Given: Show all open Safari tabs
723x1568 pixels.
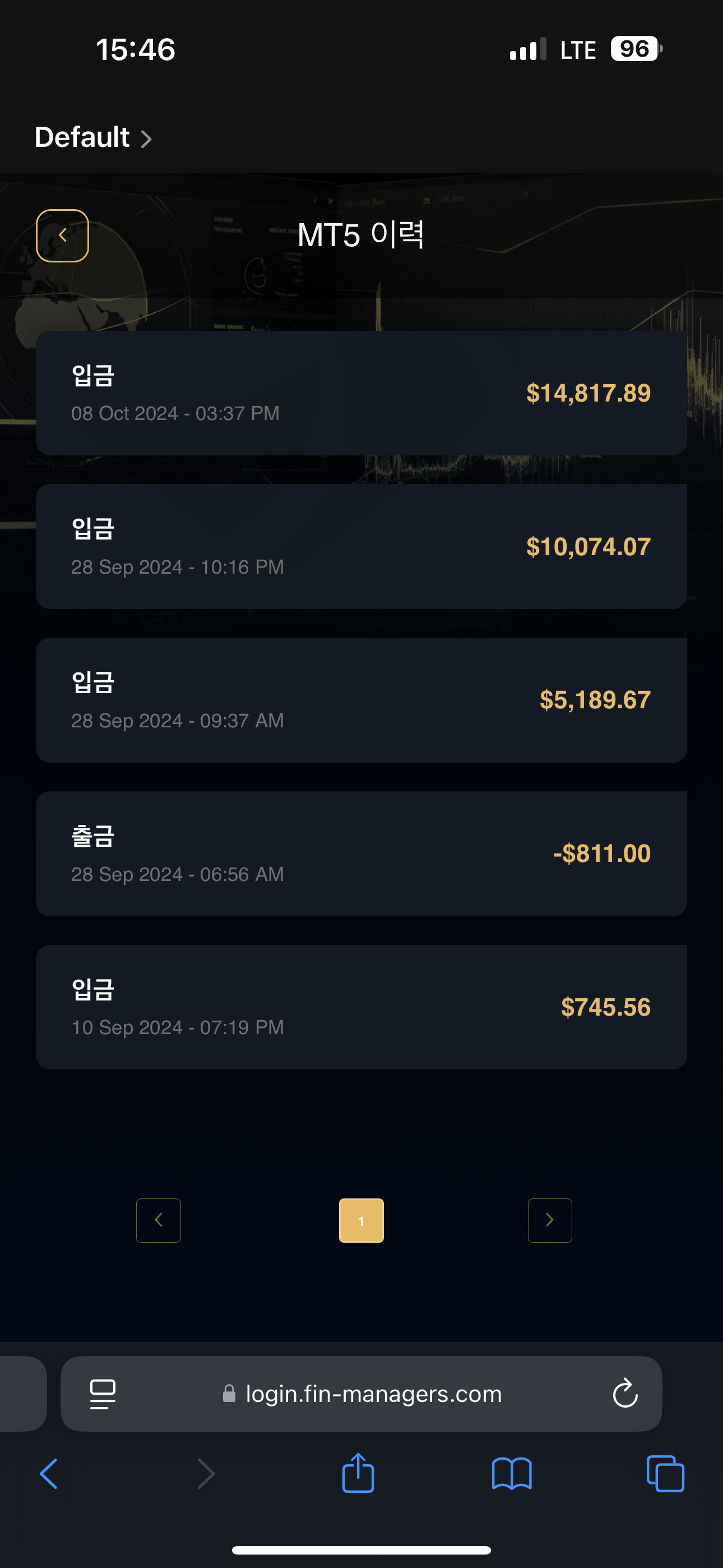Looking at the screenshot, I should (x=665, y=1474).
